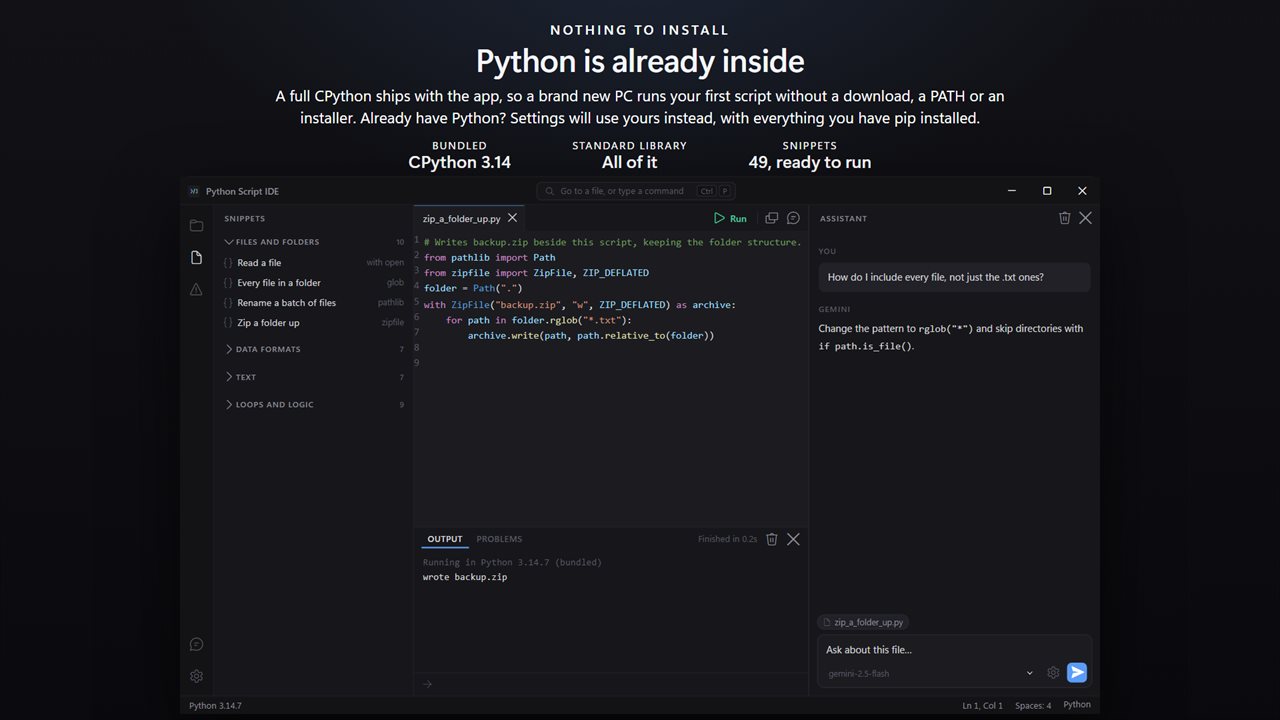The image size is (1280, 720).
Task: Select the Snippets page icon in sidebar
Action: tap(196, 257)
